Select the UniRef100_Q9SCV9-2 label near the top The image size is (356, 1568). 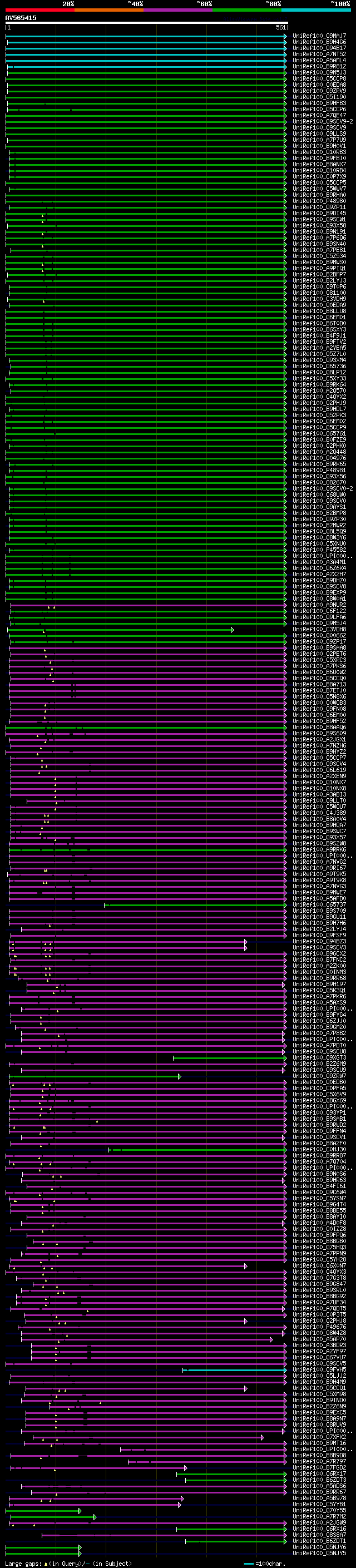pyautogui.click(x=323, y=121)
